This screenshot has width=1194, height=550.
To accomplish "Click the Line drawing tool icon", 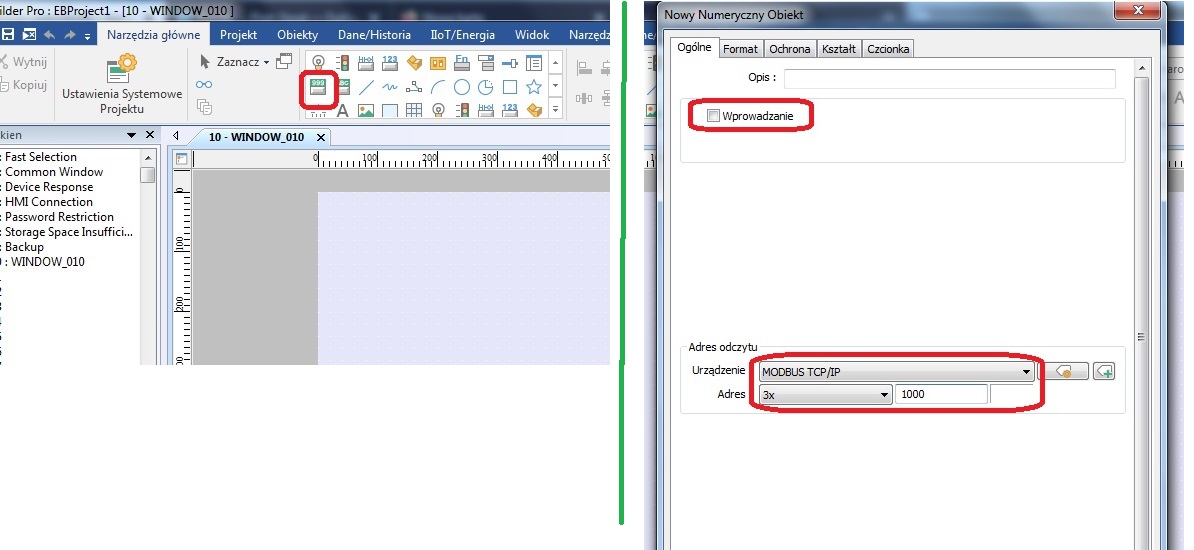I will click(366, 87).
